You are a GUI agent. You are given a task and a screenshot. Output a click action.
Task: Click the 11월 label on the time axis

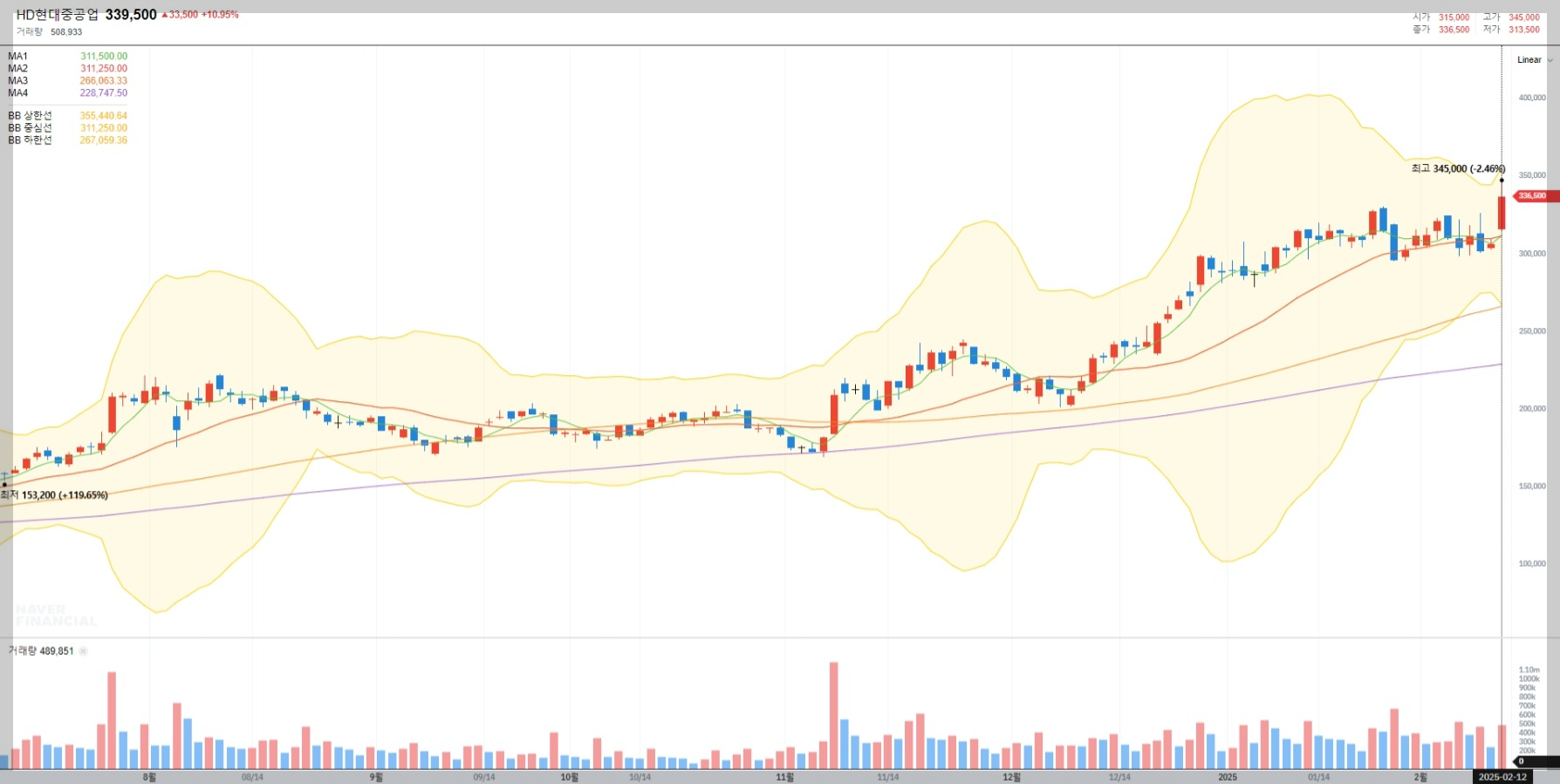[785, 777]
